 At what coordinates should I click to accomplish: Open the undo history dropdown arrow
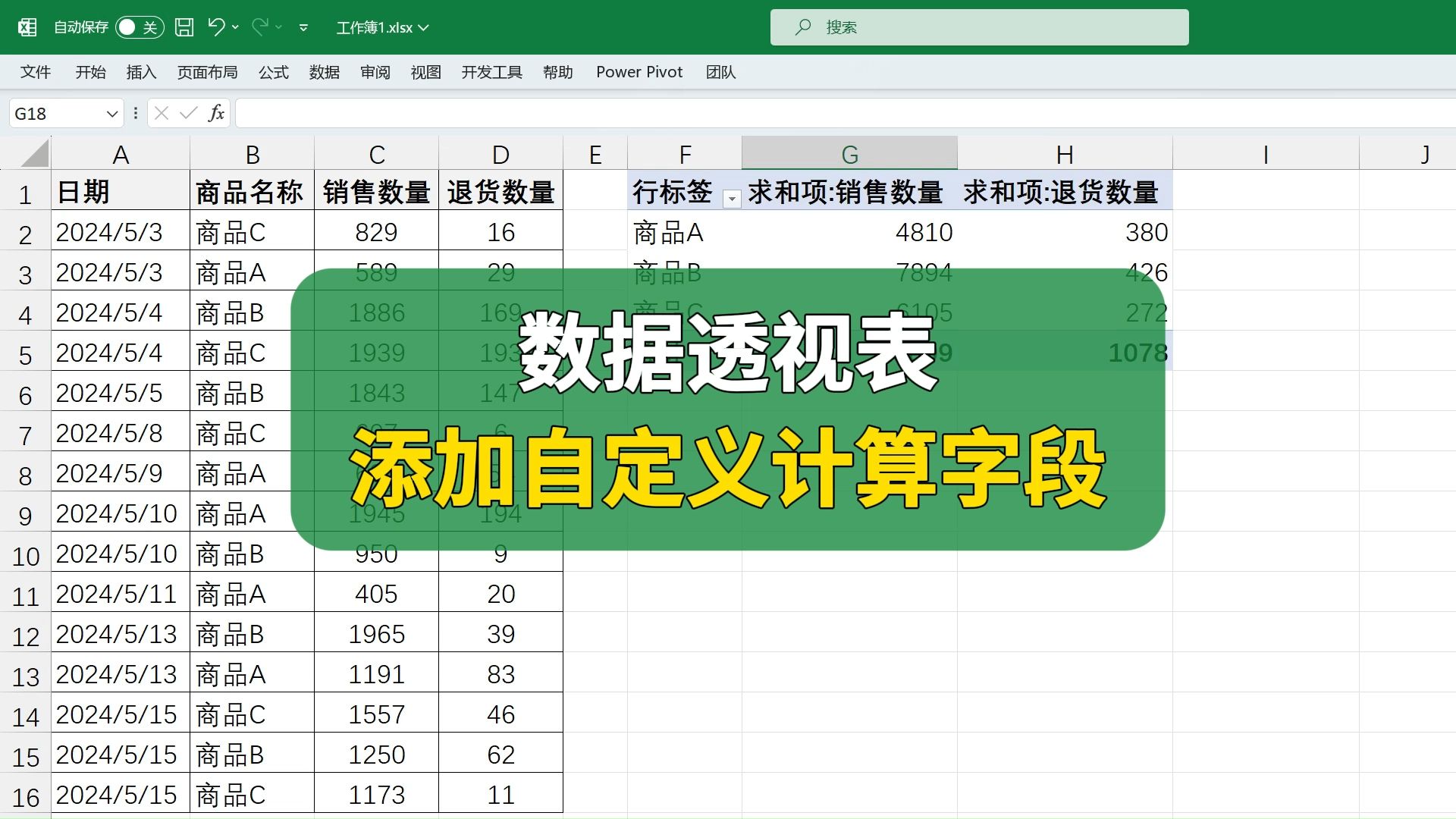tap(235, 27)
